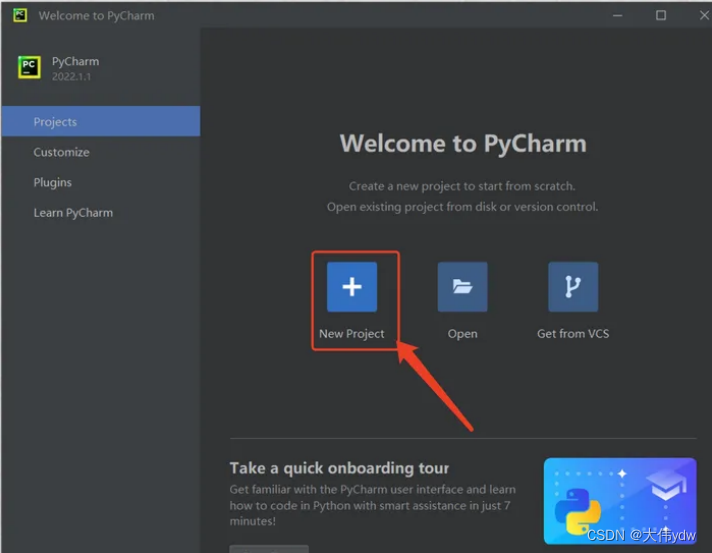This screenshot has height=553, width=712.
Task: Click the Open label
Action: pos(462,334)
